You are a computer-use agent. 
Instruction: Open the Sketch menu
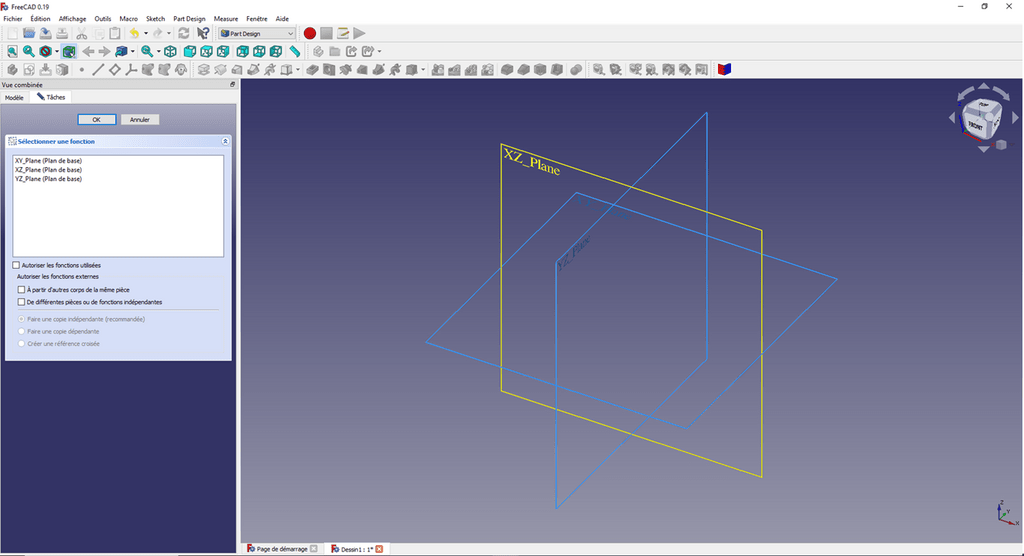(x=155, y=19)
